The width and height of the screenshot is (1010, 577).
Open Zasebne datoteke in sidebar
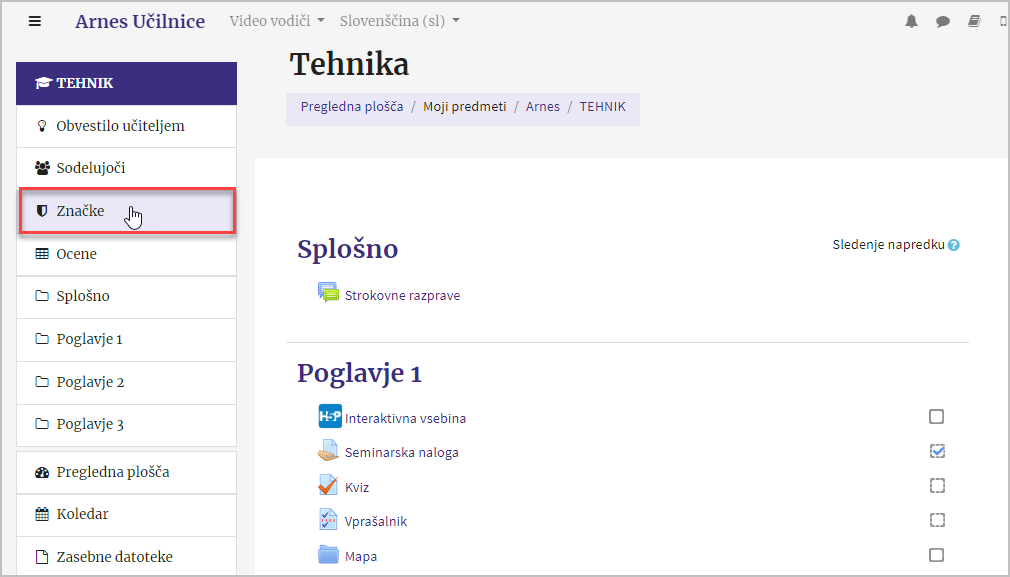coord(126,557)
